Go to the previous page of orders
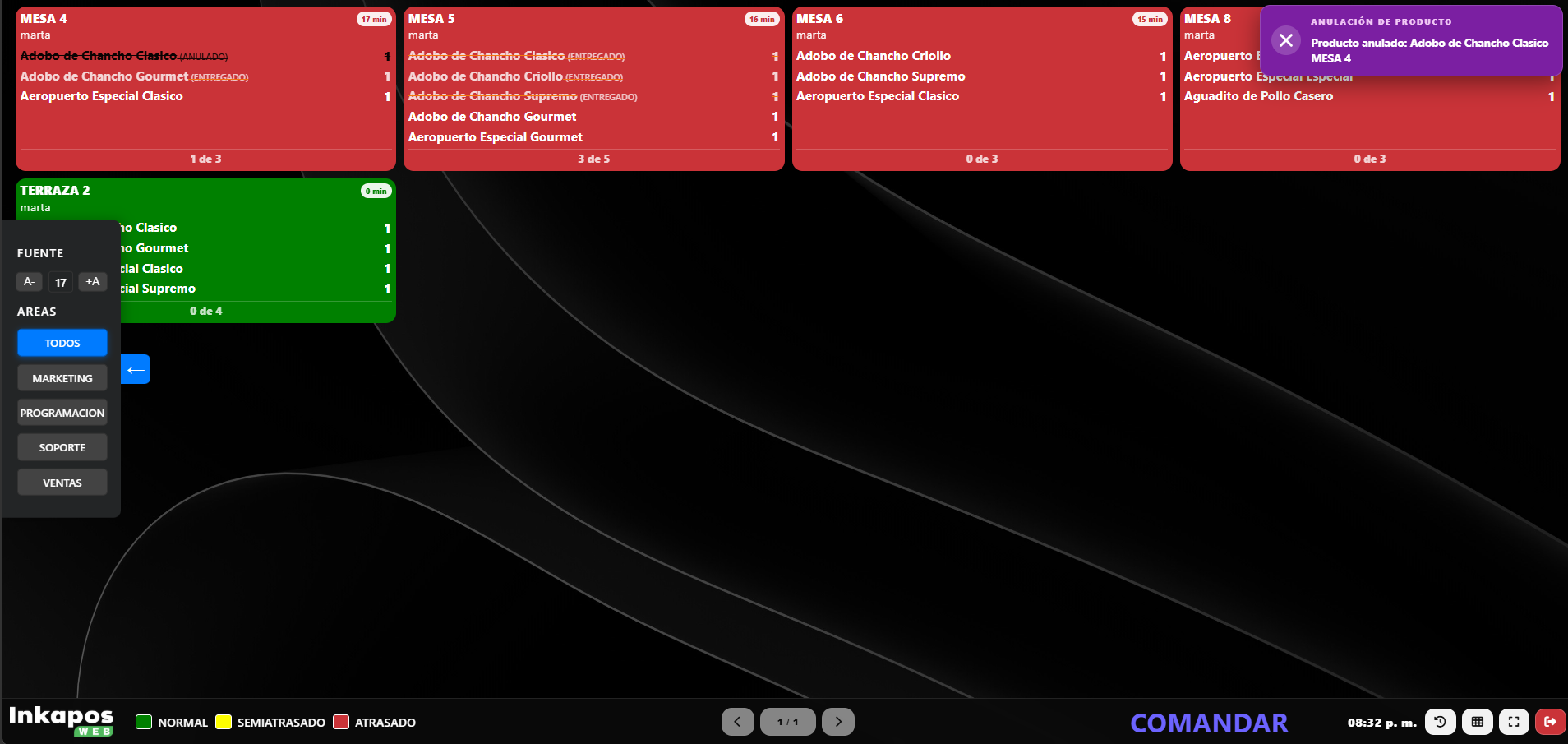Viewport: 1568px width, 744px height. (737, 722)
